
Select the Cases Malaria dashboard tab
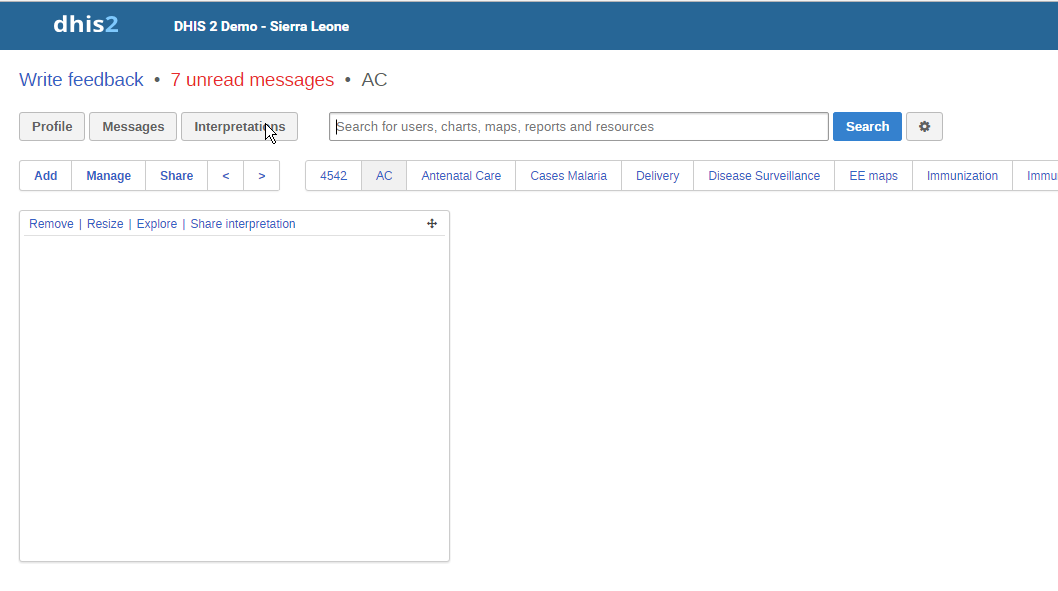568,176
